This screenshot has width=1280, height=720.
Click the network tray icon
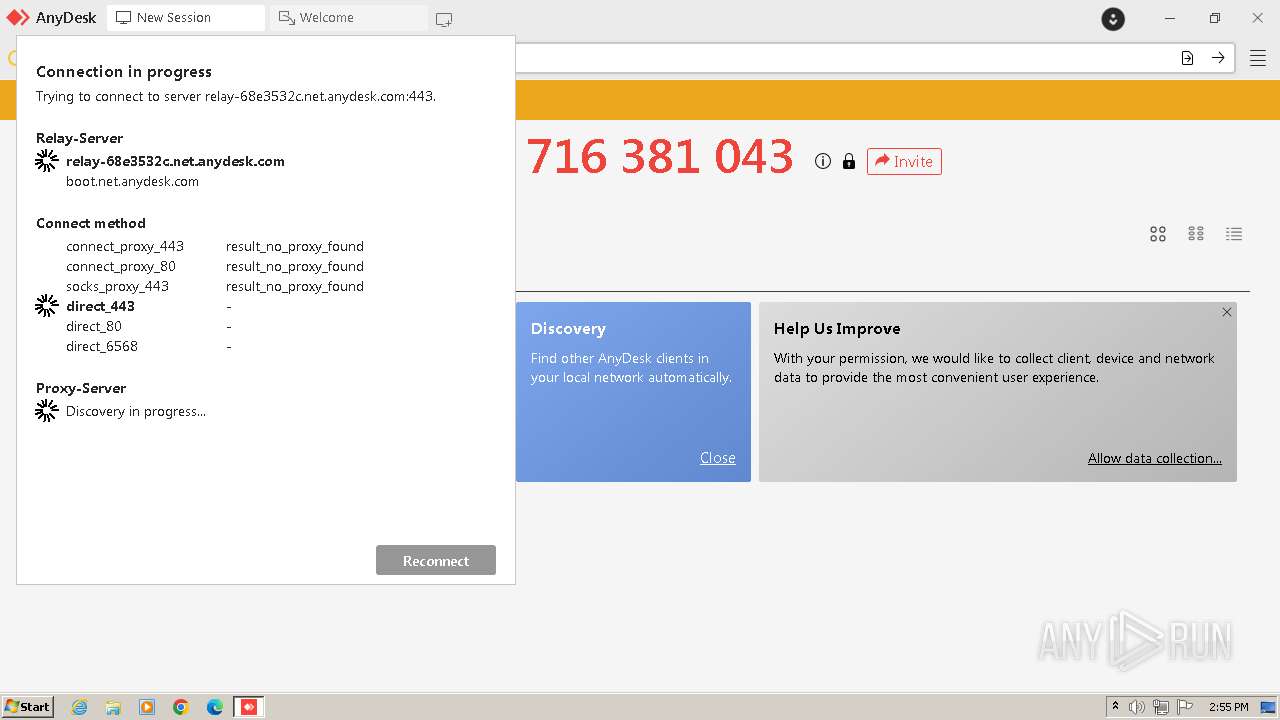pyautogui.click(x=1161, y=707)
